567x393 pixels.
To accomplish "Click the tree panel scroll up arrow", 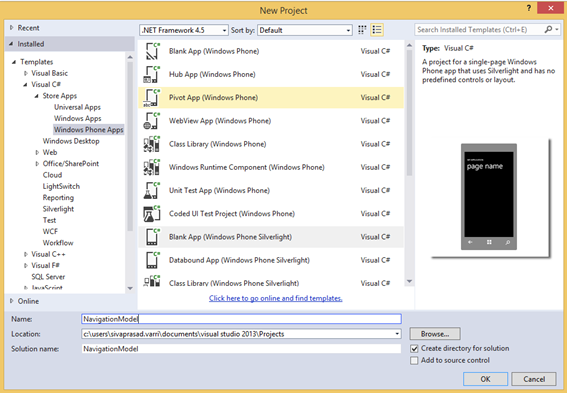I will (130, 57).
